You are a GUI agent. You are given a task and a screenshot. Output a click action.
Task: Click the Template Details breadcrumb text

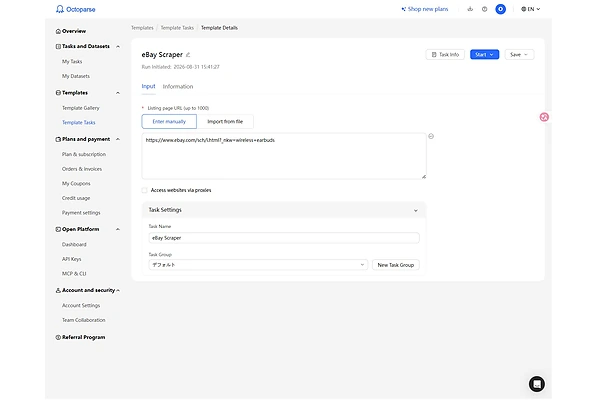coord(219,28)
